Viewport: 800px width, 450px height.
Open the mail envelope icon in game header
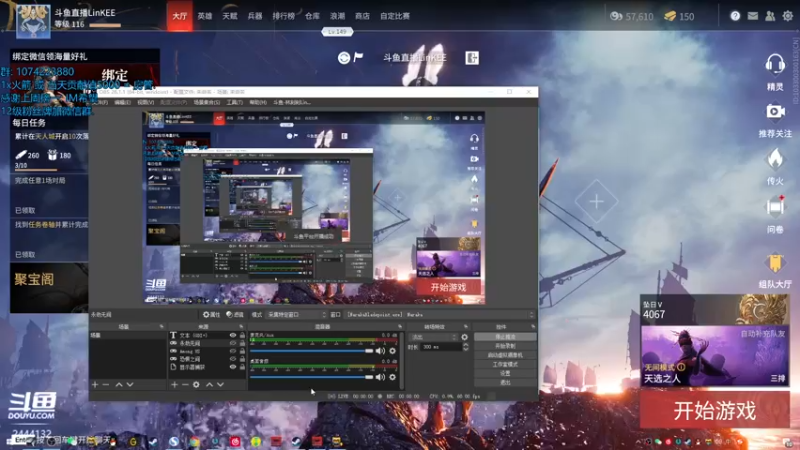[x=753, y=16]
